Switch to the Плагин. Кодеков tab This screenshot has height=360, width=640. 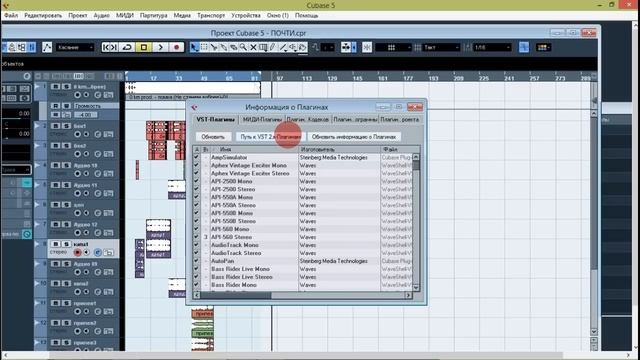pos(307,120)
